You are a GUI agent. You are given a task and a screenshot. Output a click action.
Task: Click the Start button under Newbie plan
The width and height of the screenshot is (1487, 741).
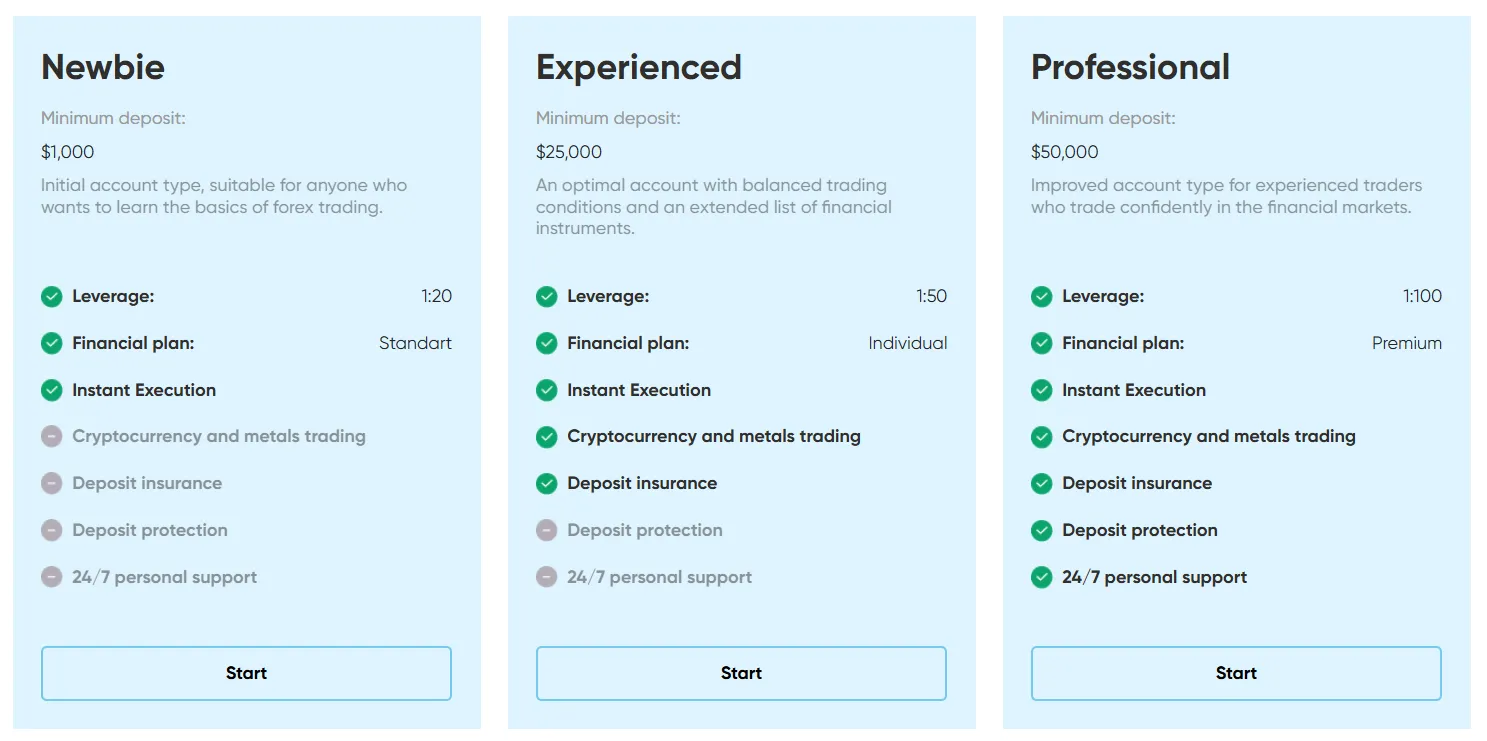pyautogui.click(x=246, y=673)
